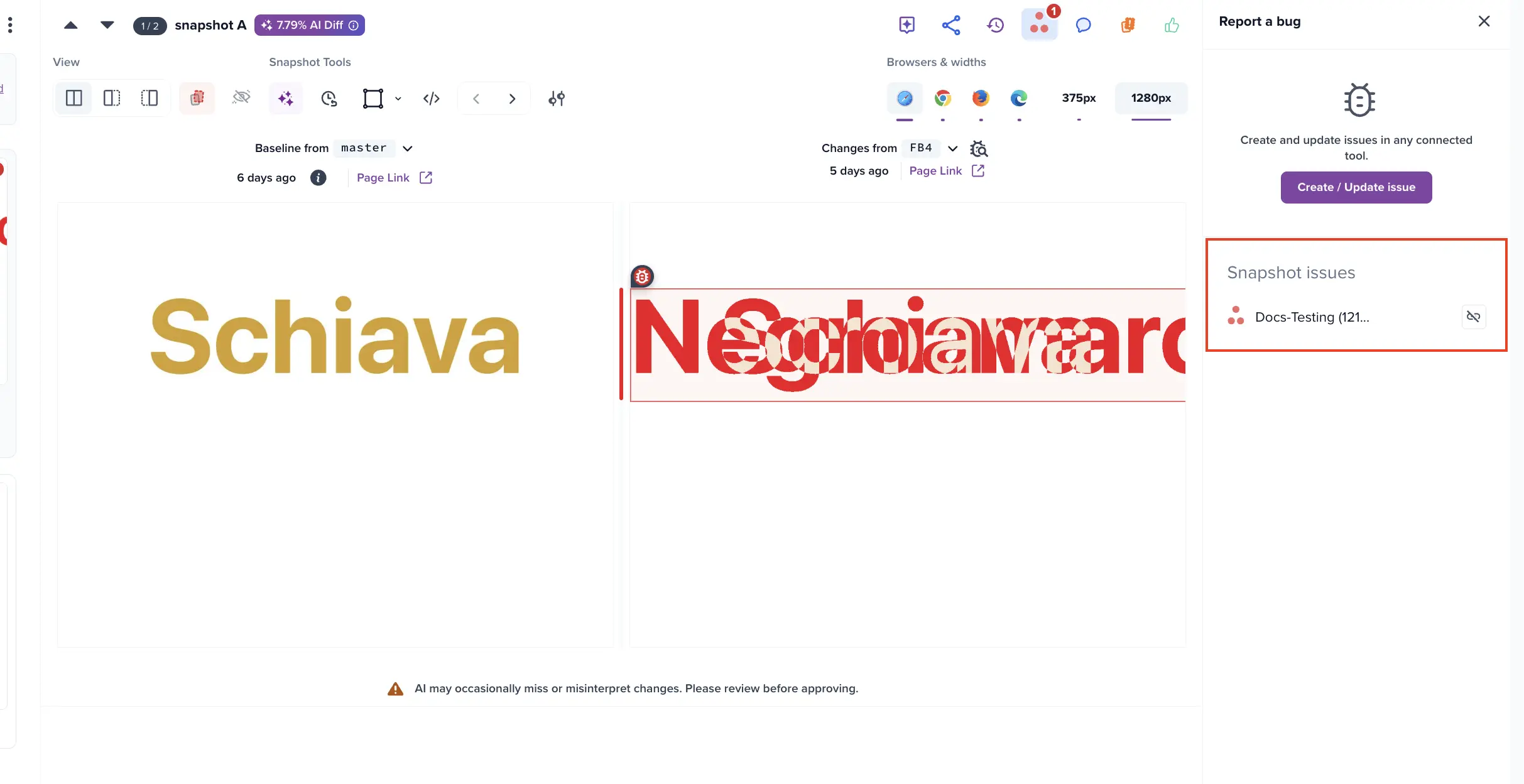
Task: Click the 7.79% AI Diff badge
Action: pos(310,25)
